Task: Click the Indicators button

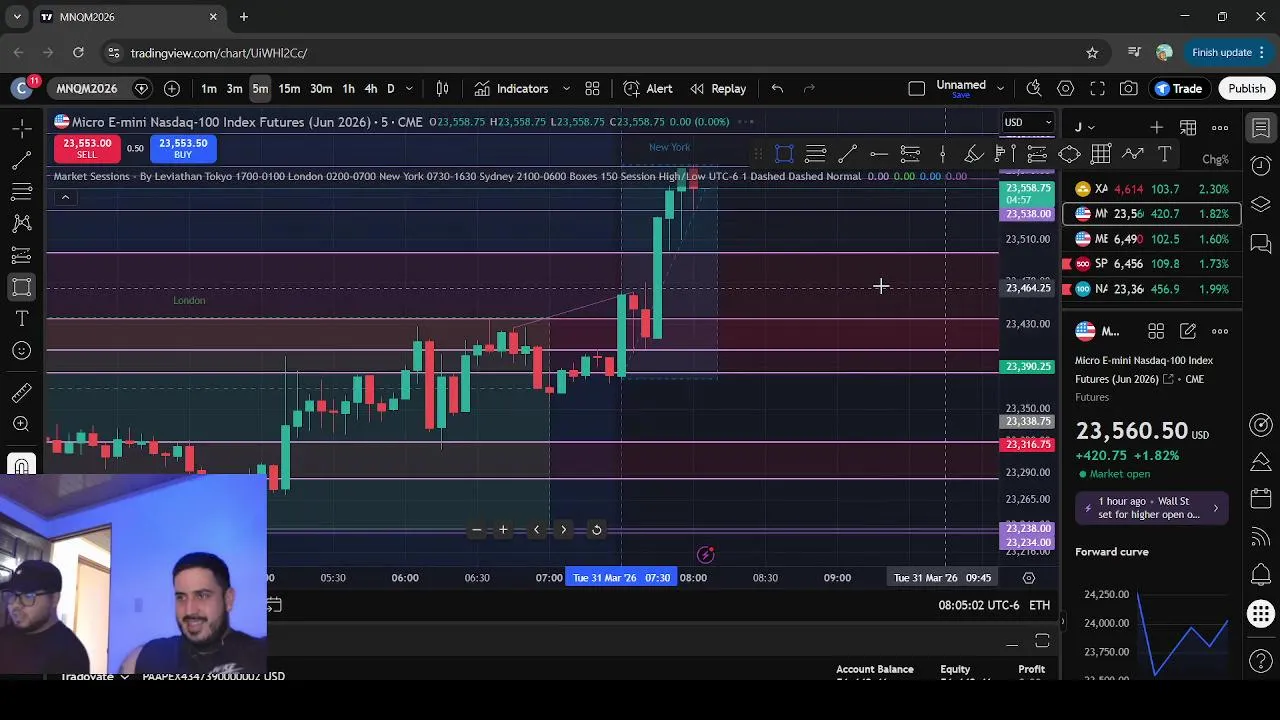Action: coord(511,88)
